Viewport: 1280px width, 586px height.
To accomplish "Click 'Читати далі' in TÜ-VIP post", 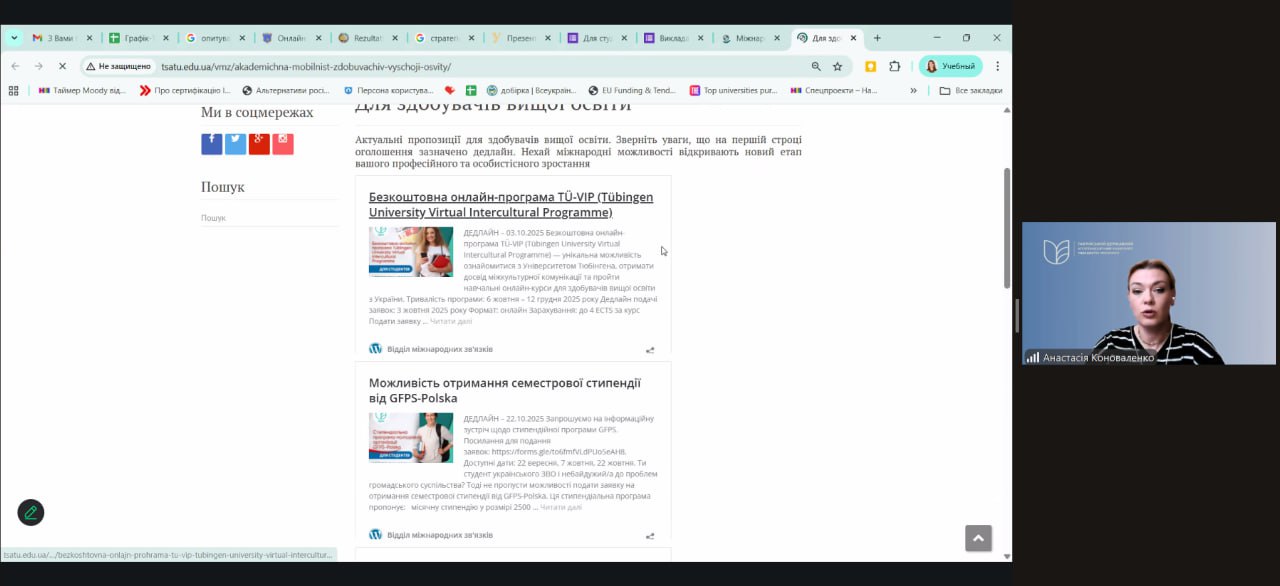I will click(x=451, y=322).
